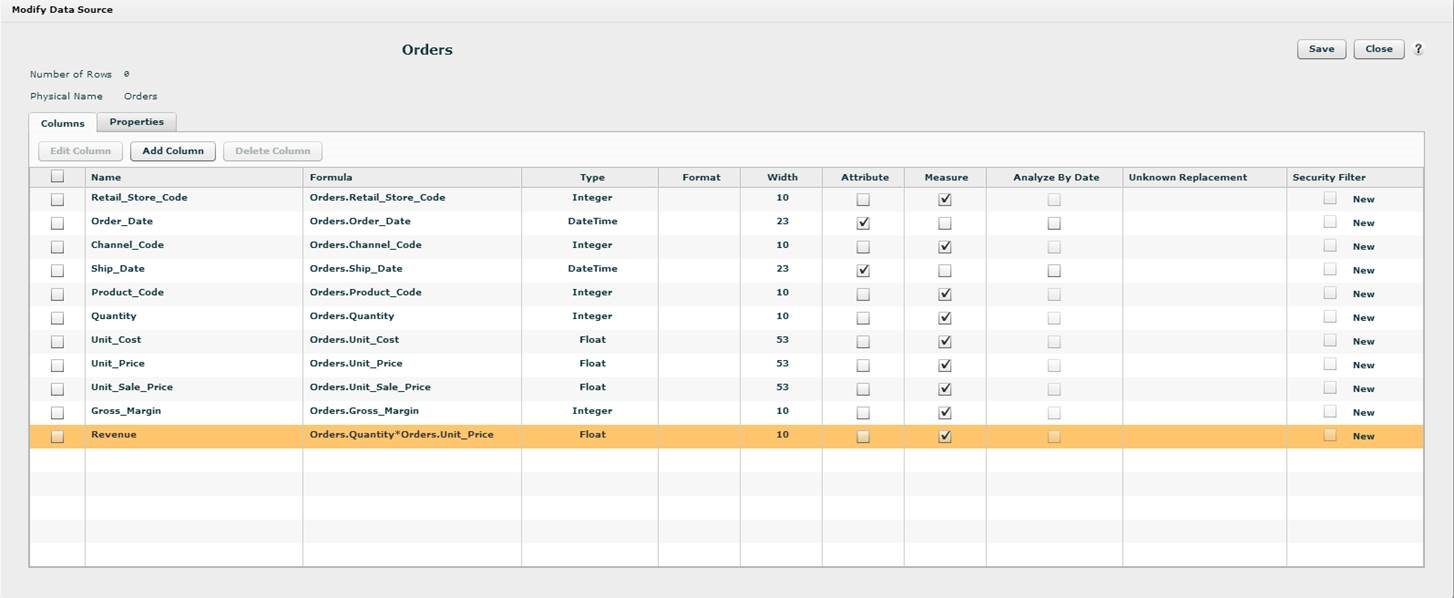Open New security filter for Gross_Margin
The height and width of the screenshot is (598, 1454).
tap(1363, 412)
